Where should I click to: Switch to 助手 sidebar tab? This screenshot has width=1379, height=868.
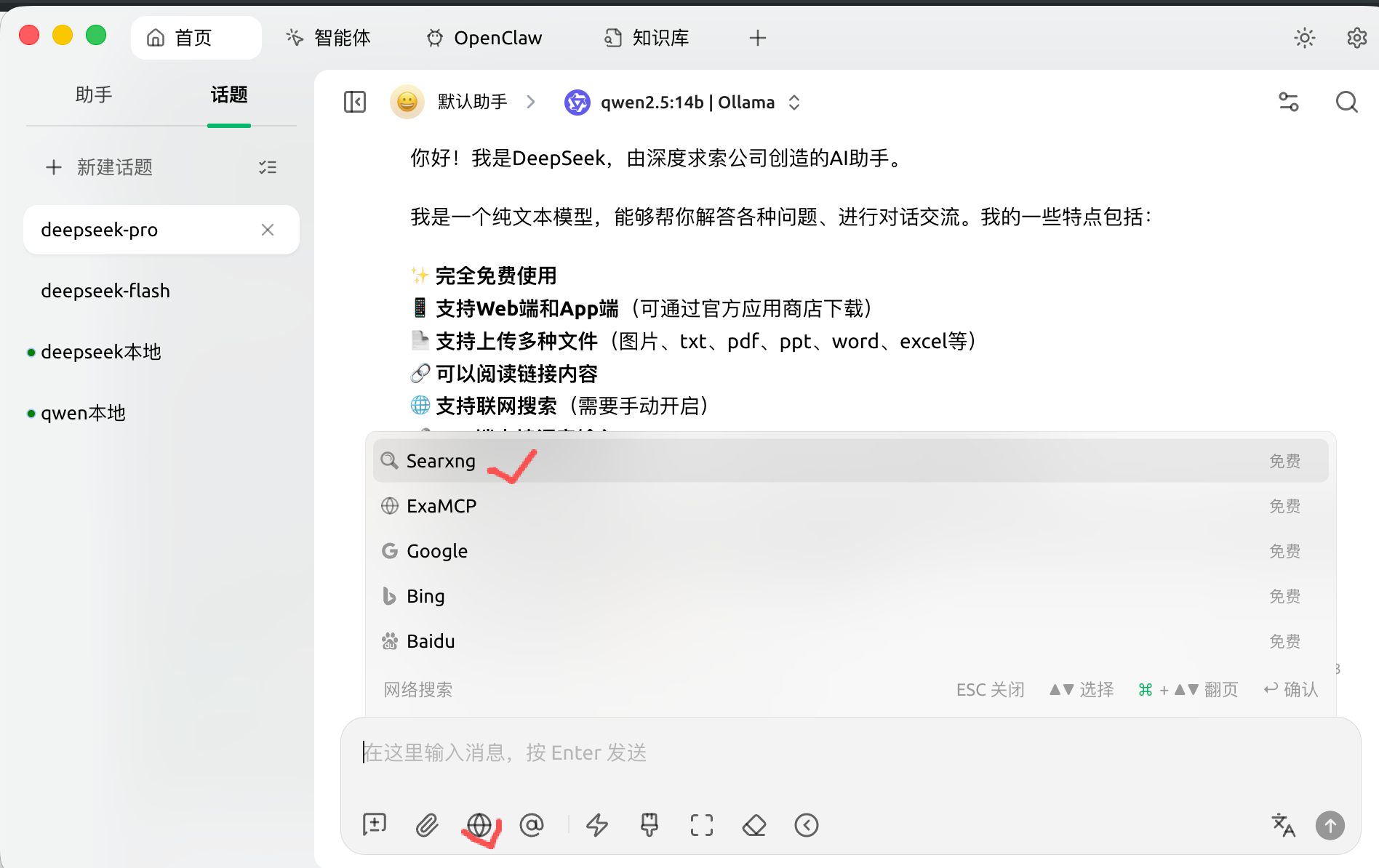(94, 95)
